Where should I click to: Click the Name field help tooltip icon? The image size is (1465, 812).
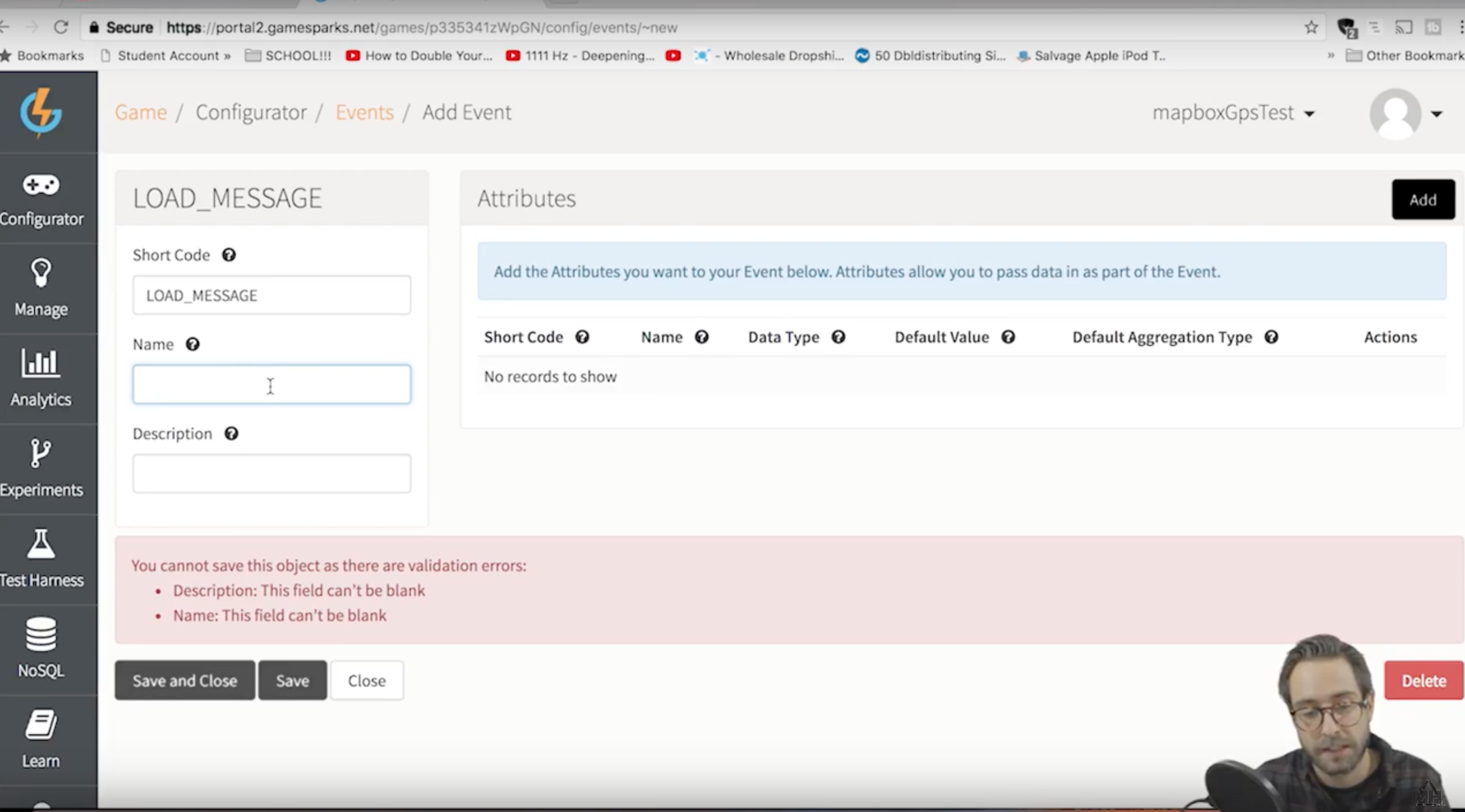coord(192,344)
